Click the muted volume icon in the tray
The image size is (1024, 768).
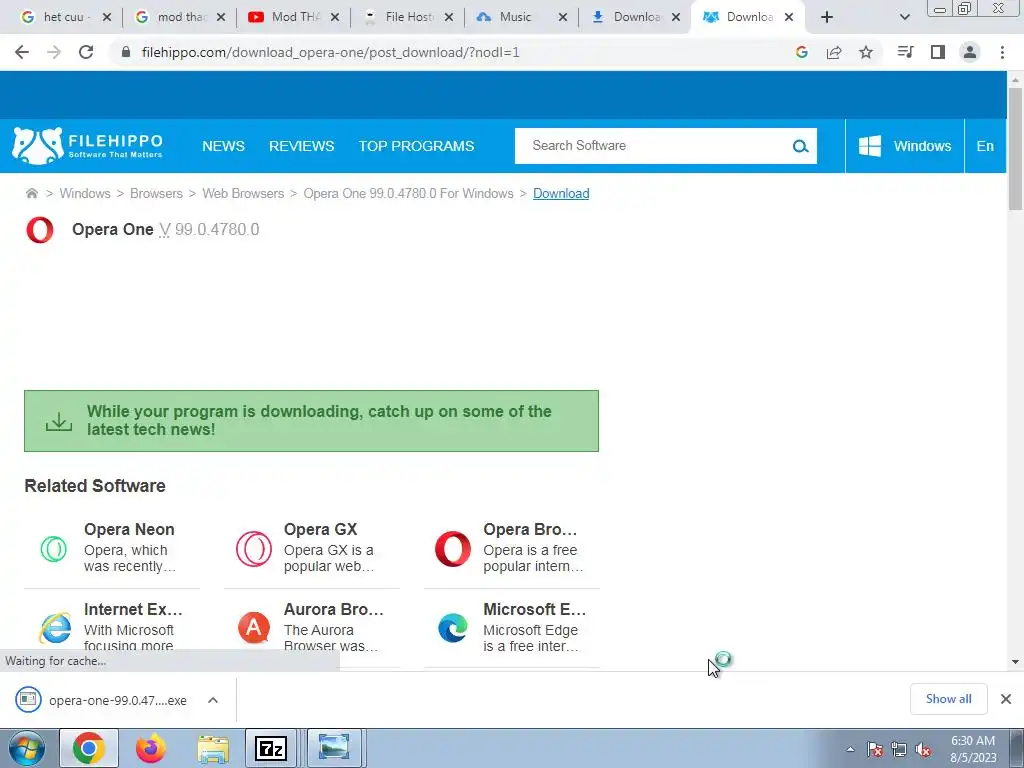click(x=923, y=750)
